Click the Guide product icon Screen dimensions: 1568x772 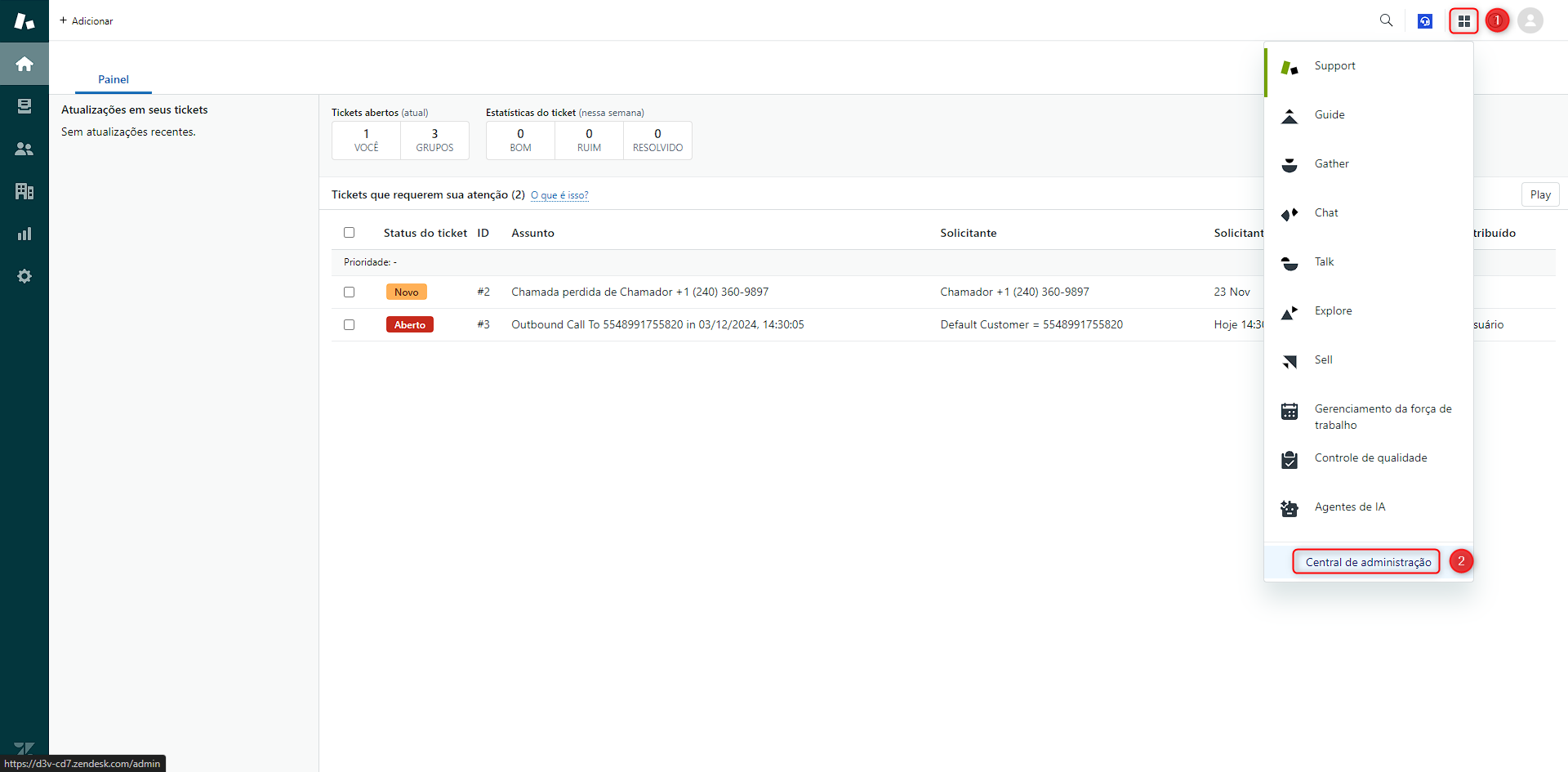click(1290, 117)
